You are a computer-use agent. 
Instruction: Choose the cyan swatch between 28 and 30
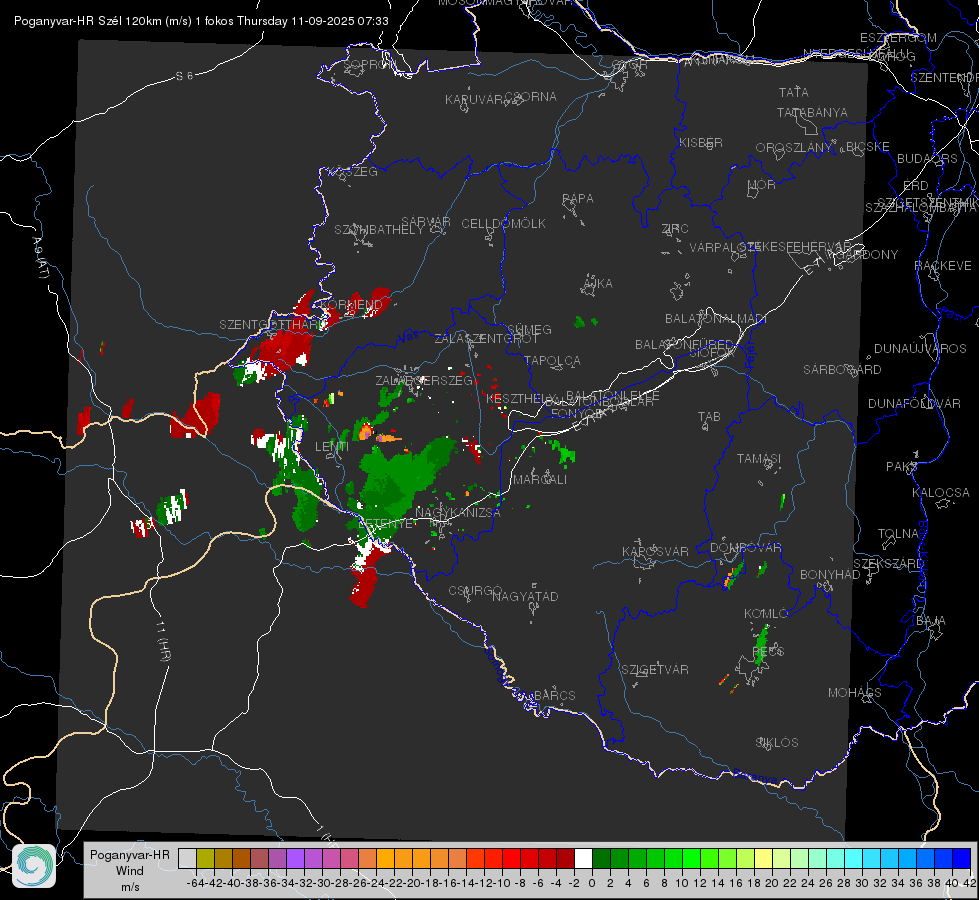coord(854,858)
